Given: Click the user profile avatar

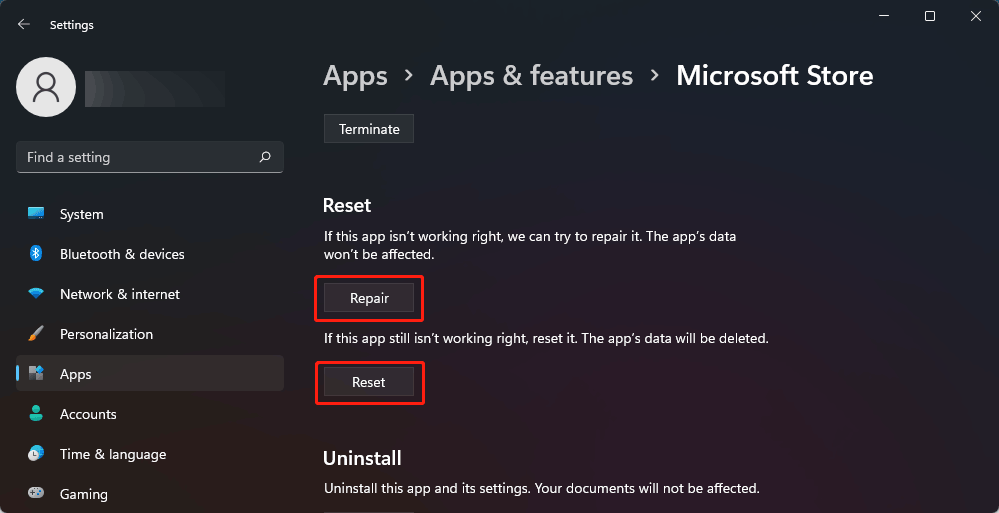Looking at the screenshot, I should 46,87.
